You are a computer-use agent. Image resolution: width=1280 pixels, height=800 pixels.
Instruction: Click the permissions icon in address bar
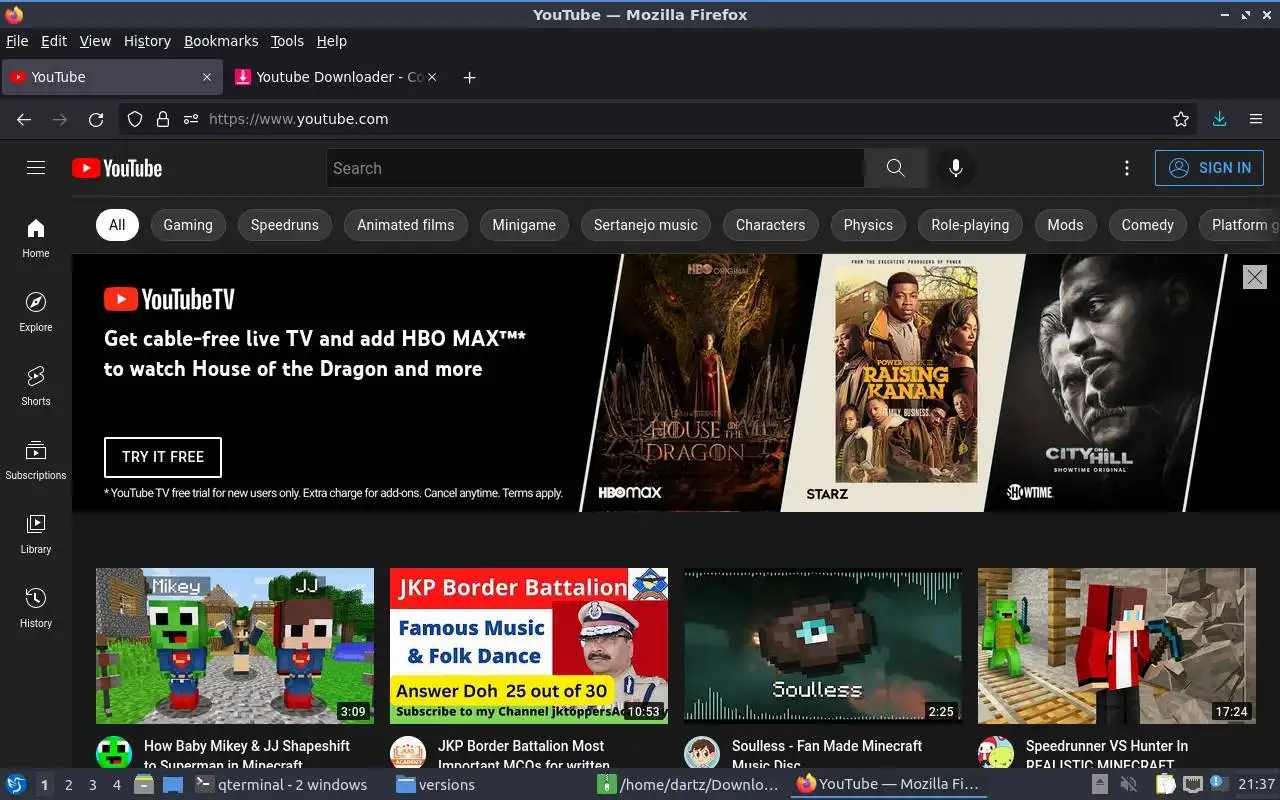(191, 119)
